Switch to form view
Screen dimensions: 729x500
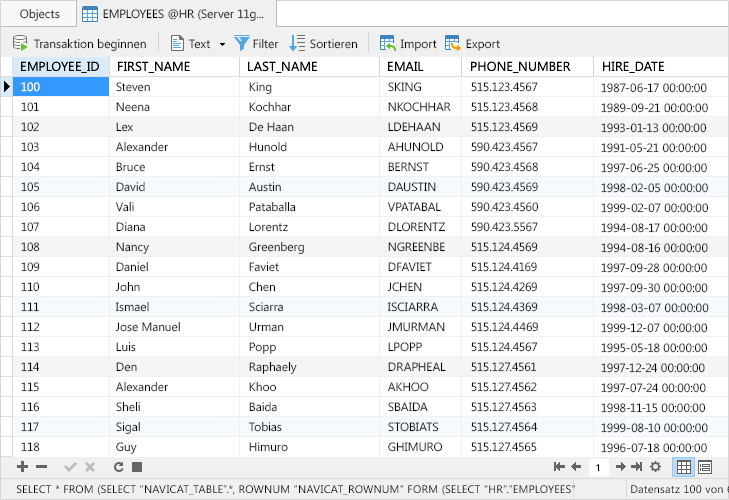[x=705, y=467]
